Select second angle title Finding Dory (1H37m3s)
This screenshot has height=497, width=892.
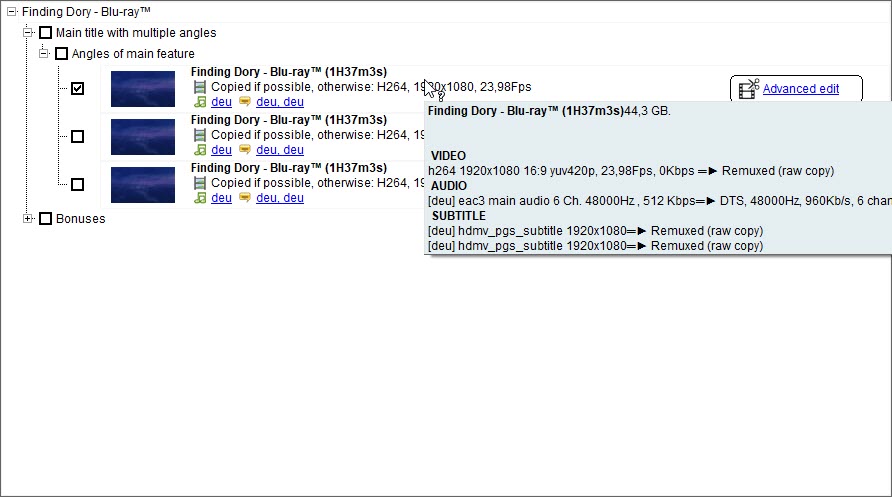[288, 119]
